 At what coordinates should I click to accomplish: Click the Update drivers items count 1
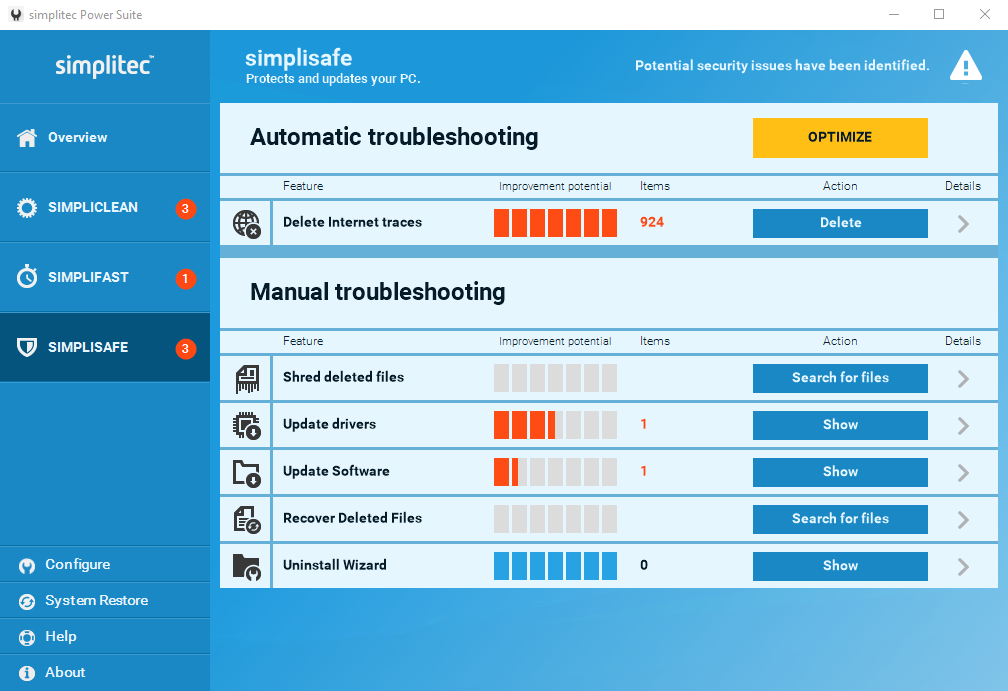point(644,424)
